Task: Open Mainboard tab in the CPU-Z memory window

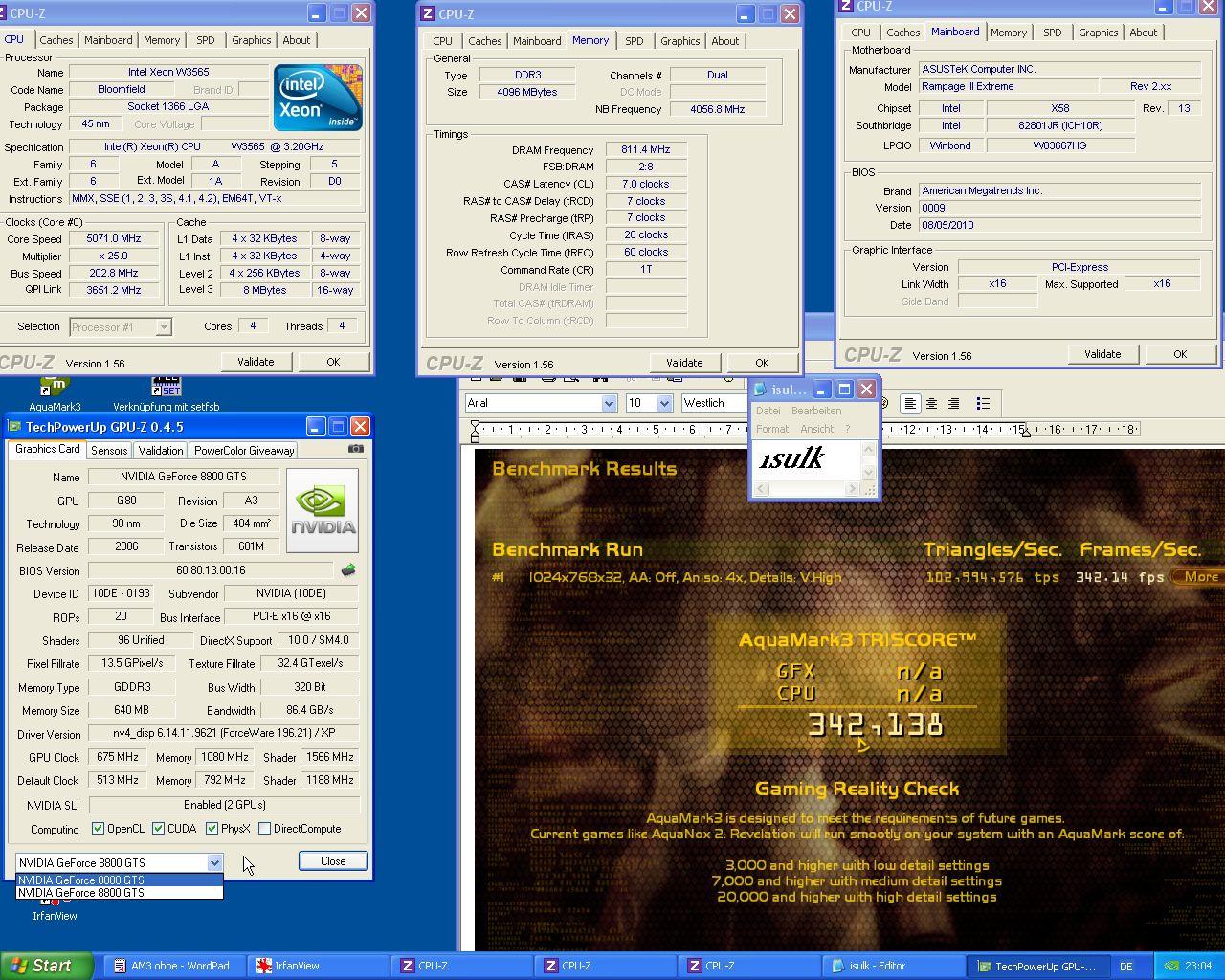Action: [x=537, y=41]
